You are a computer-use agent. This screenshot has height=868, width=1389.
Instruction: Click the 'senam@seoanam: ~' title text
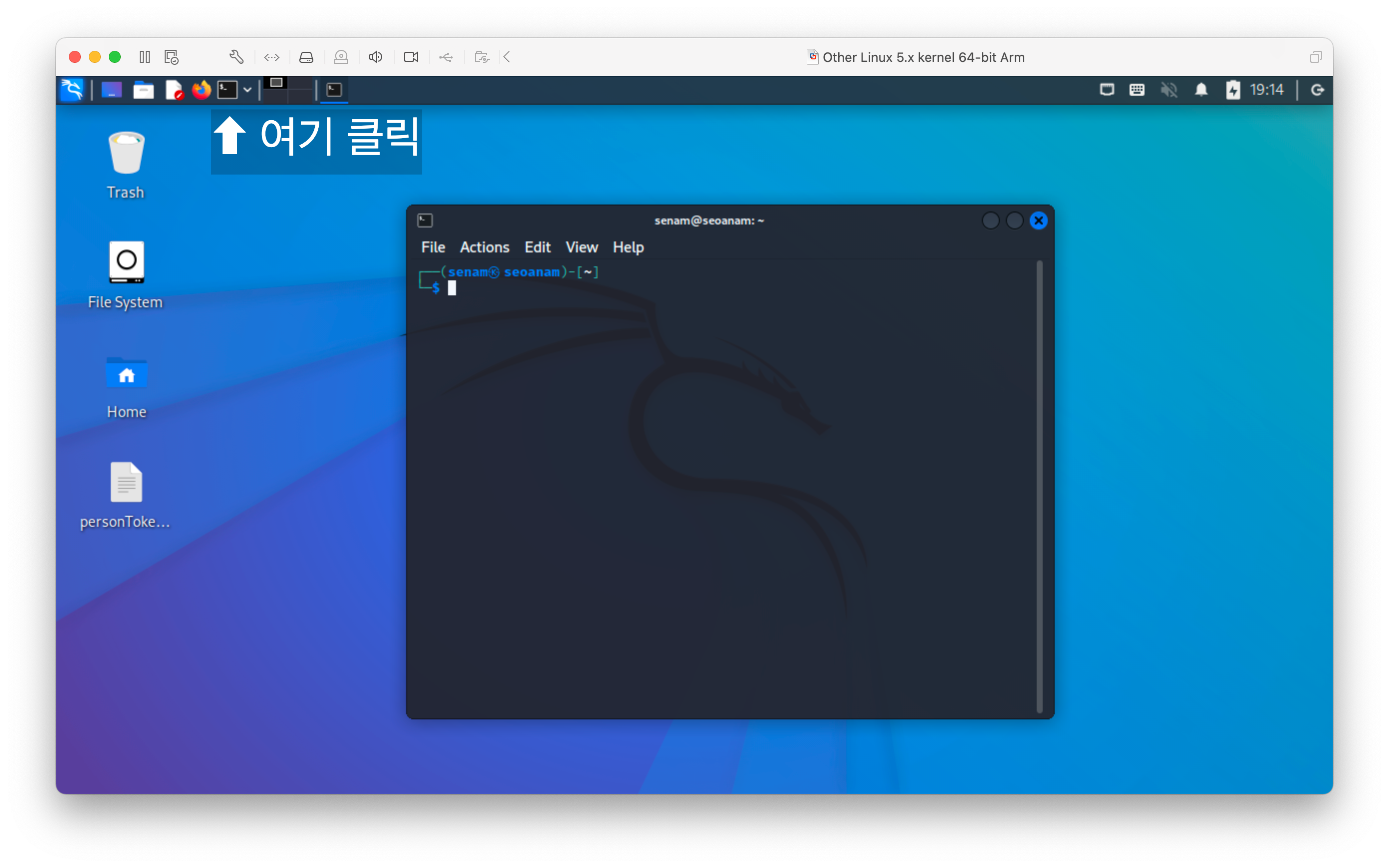click(709, 220)
